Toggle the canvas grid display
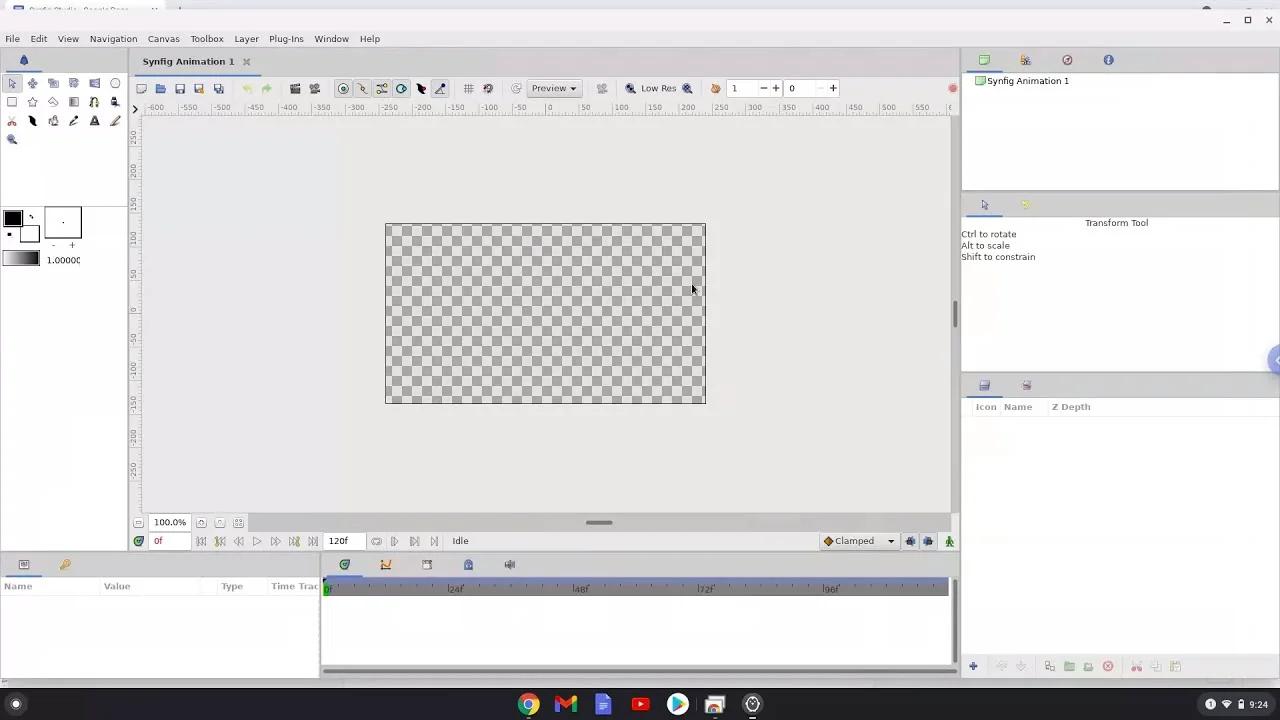Viewport: 1280px width, 720px height. click(468, 88)
